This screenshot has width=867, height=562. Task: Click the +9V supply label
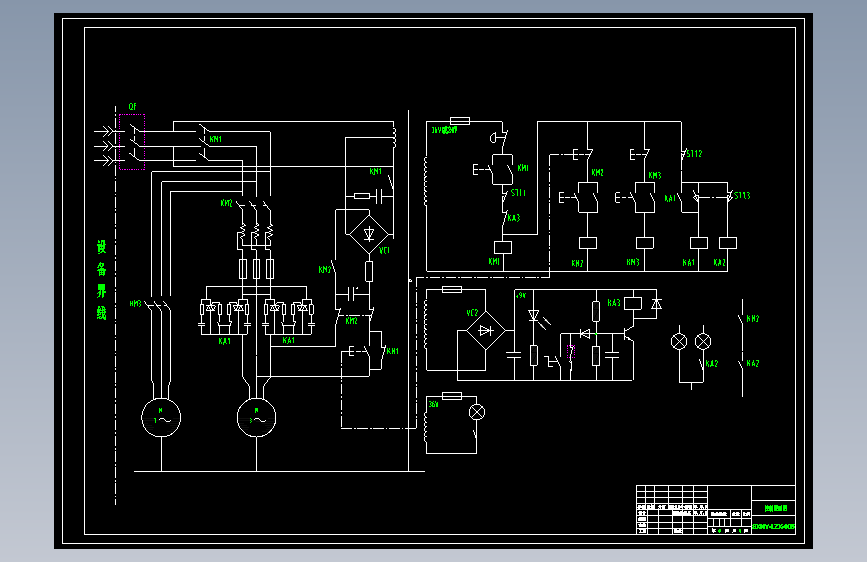click(521, 296)
